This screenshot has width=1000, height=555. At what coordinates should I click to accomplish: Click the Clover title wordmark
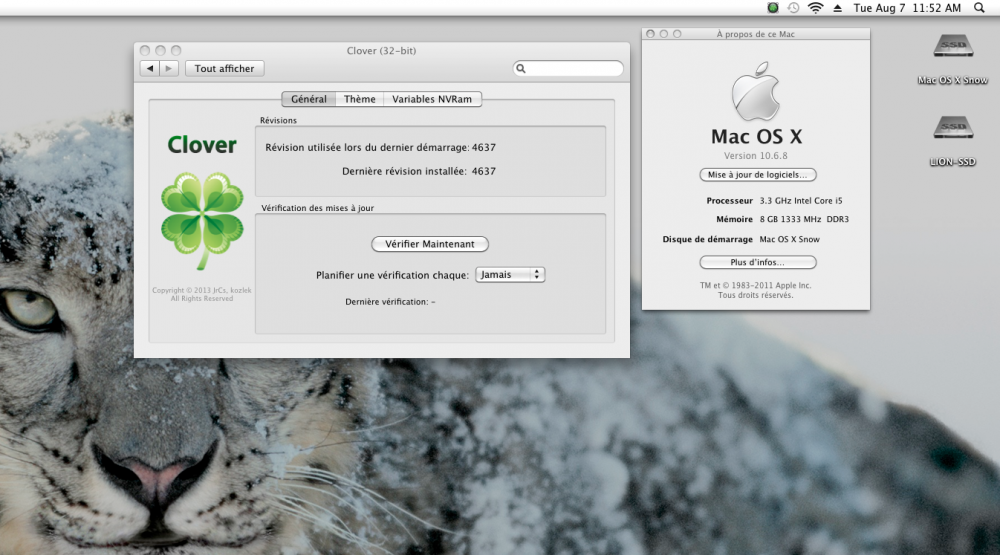pyautogui.click(x=202, y=145)
